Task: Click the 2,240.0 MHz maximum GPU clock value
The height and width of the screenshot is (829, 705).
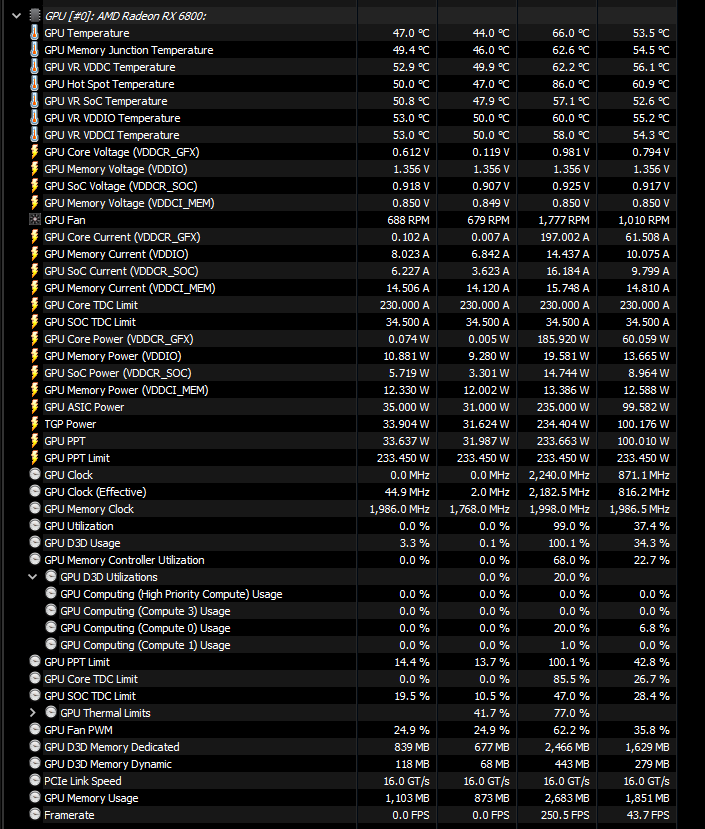Action: tap(559, 475)
